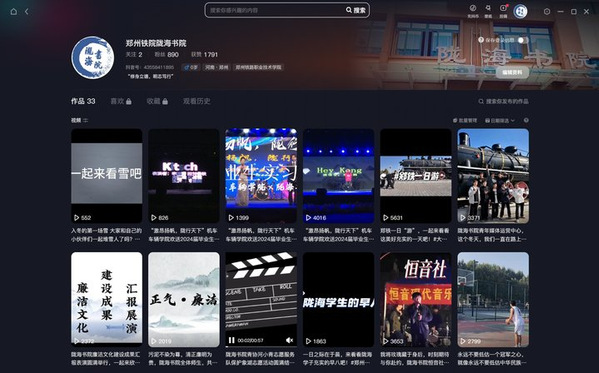Mute the playing clapperboard video
This screenshot has width=599, height=373.
coord(290,340)
